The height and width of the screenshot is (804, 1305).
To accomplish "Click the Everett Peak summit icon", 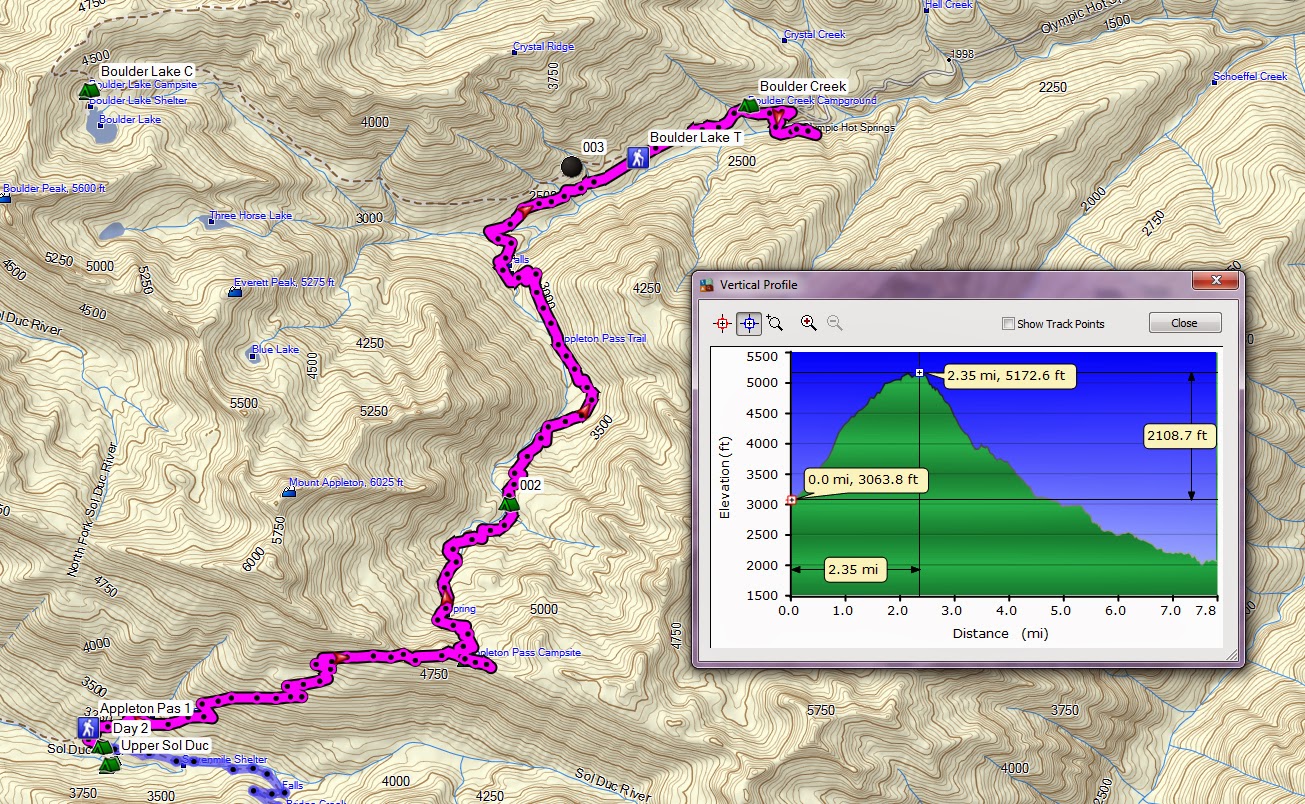I will click(x=235, y=292).
